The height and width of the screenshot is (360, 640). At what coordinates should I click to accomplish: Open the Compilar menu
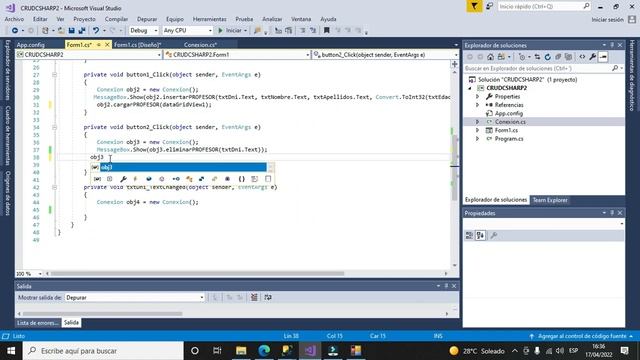pyautogui.click(x=116, y=19)
